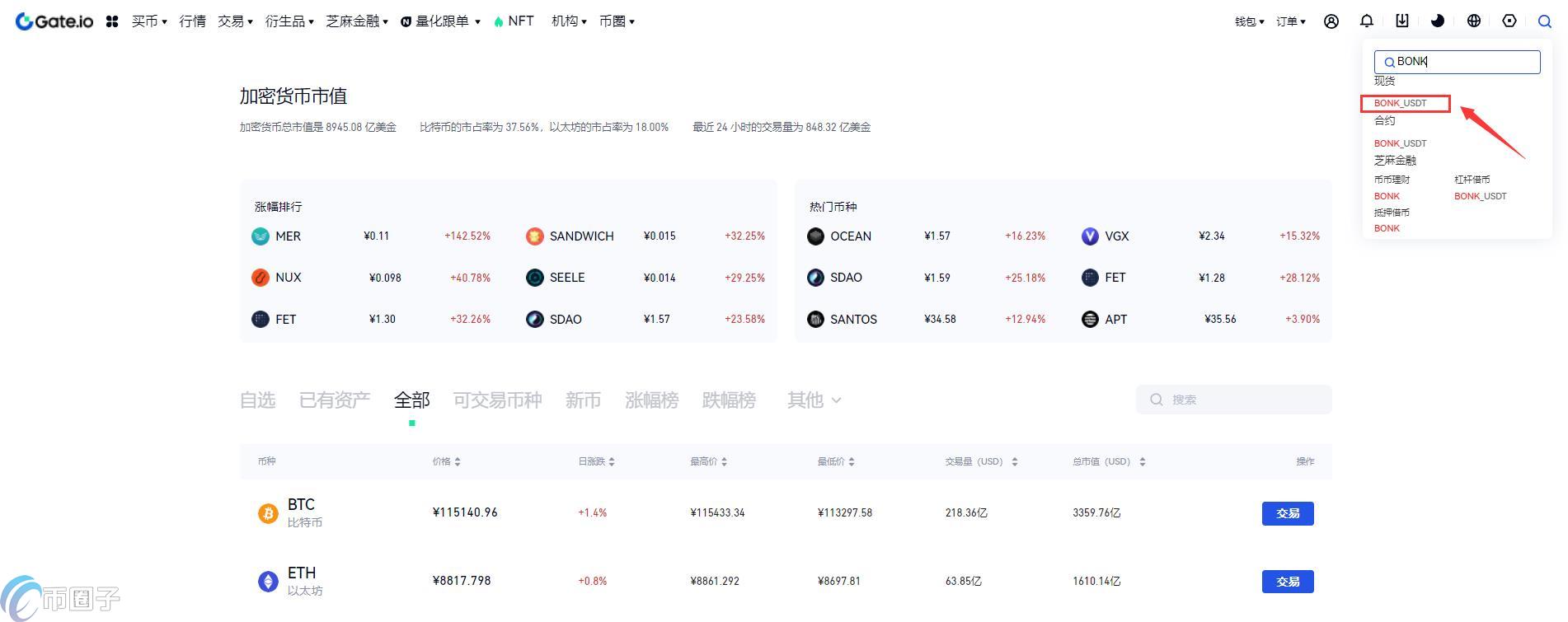Switch to the 可交易币种 tab

tap(497, 400)
